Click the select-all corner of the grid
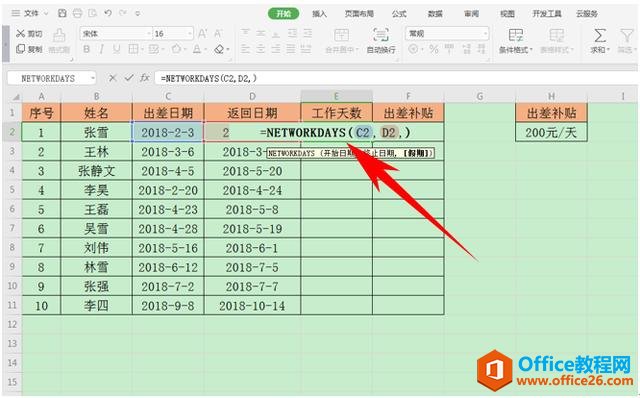 (16, 97)
